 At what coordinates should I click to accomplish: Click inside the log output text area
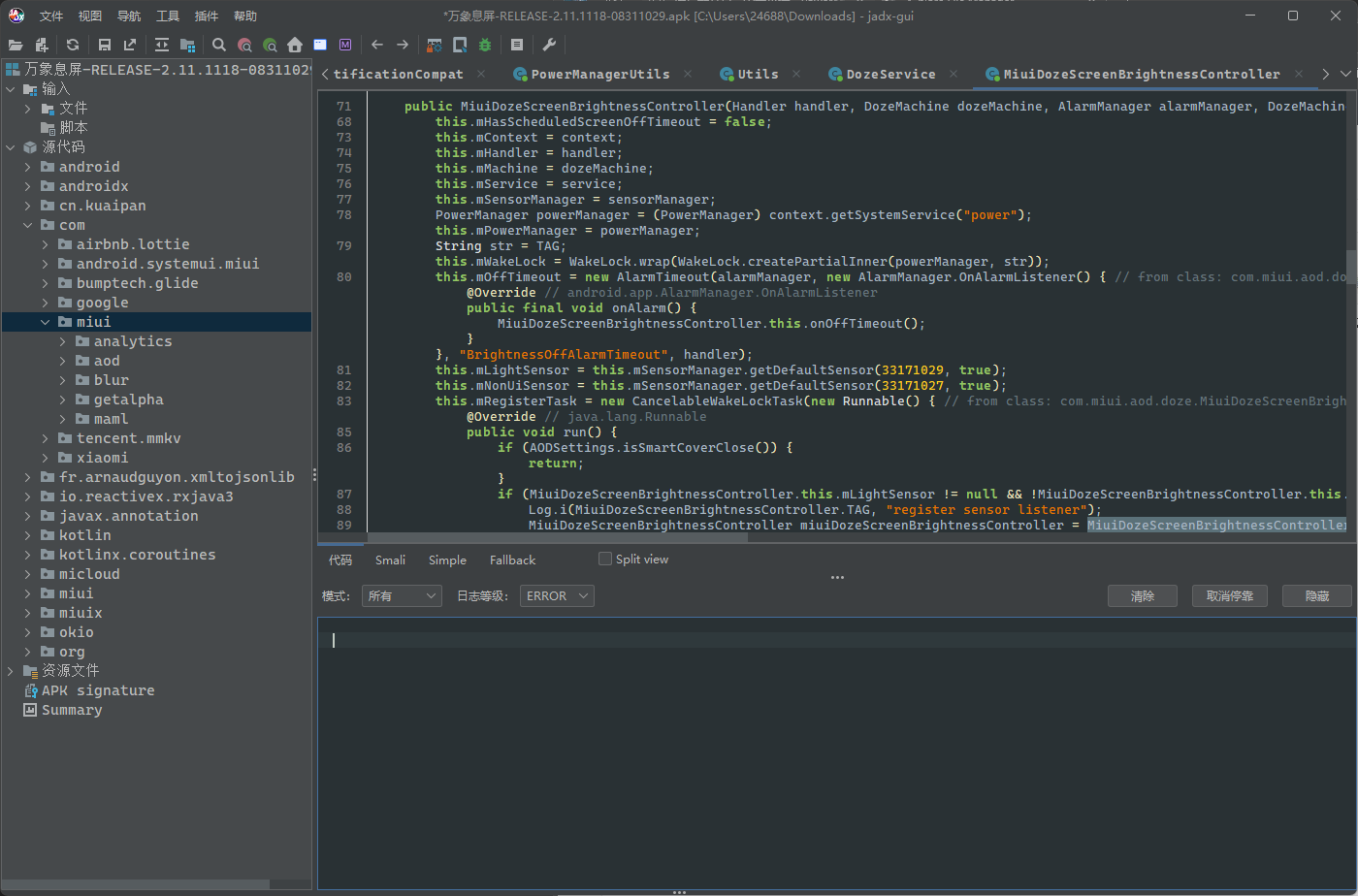coord(834,756)
